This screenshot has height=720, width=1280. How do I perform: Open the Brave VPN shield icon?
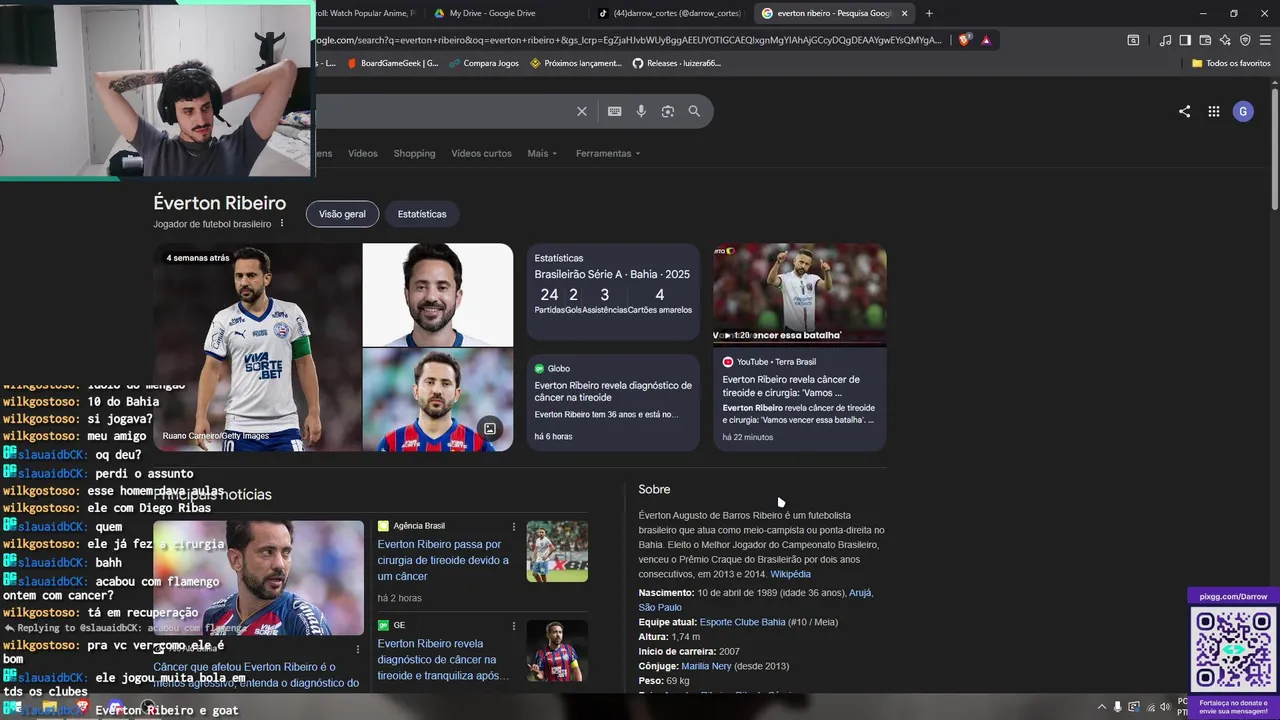point(1245,40)
